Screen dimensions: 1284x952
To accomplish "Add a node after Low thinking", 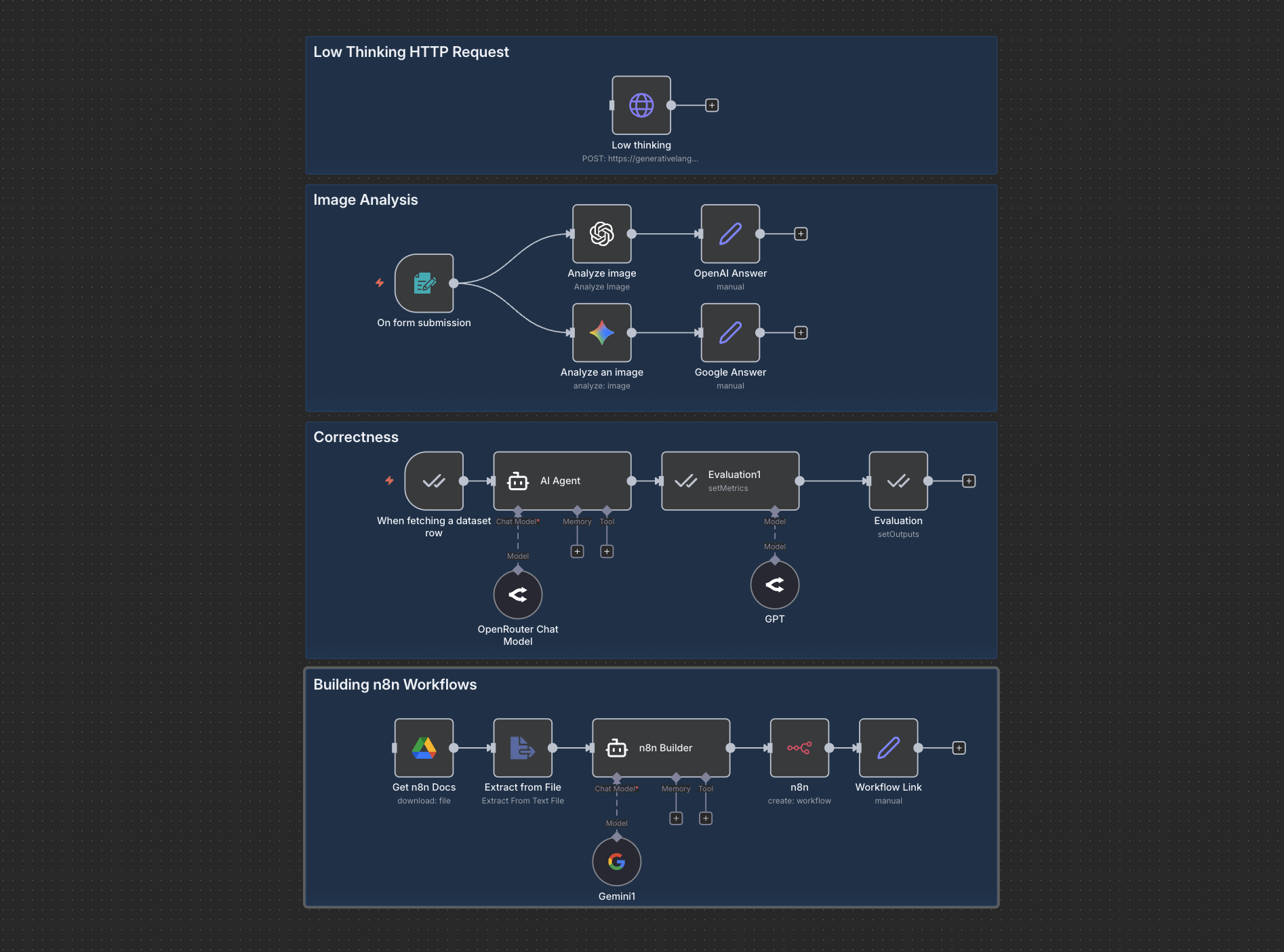I will click(x=712, y=105).
